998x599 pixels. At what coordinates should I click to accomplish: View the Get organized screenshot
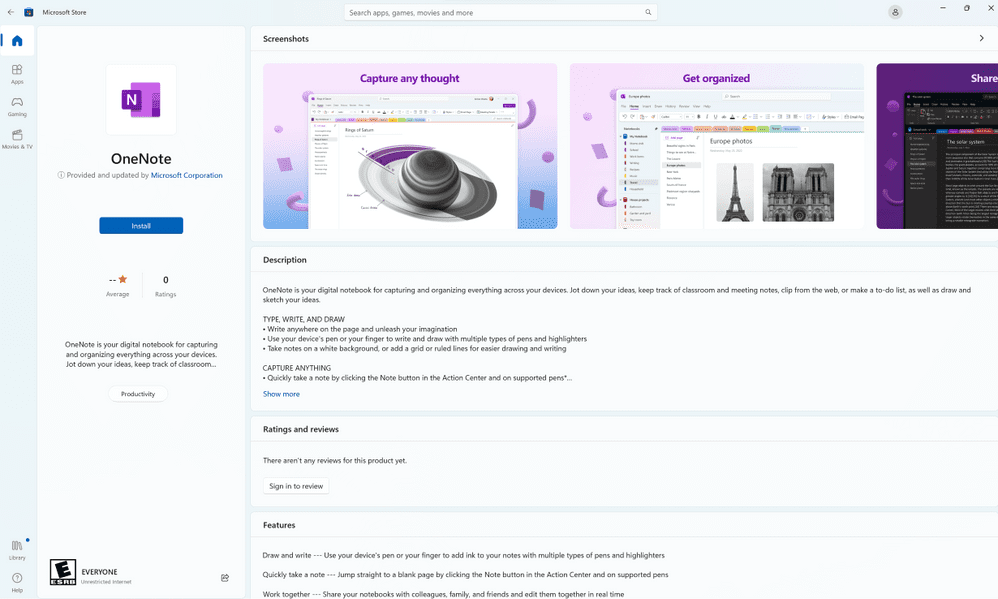(716, 145)
